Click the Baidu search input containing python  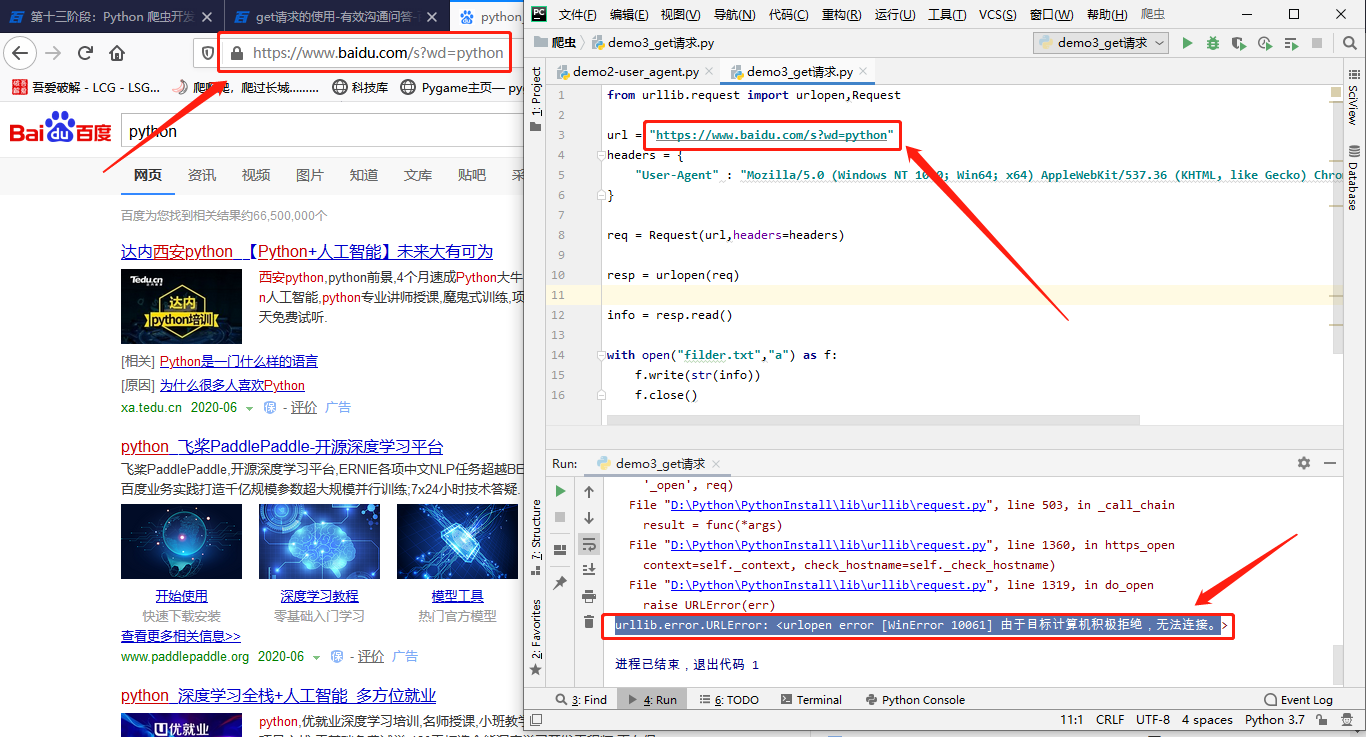(320, 132)
